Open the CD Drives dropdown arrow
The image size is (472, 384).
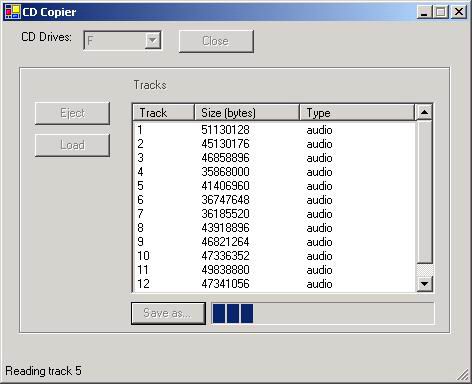(153, 41)
